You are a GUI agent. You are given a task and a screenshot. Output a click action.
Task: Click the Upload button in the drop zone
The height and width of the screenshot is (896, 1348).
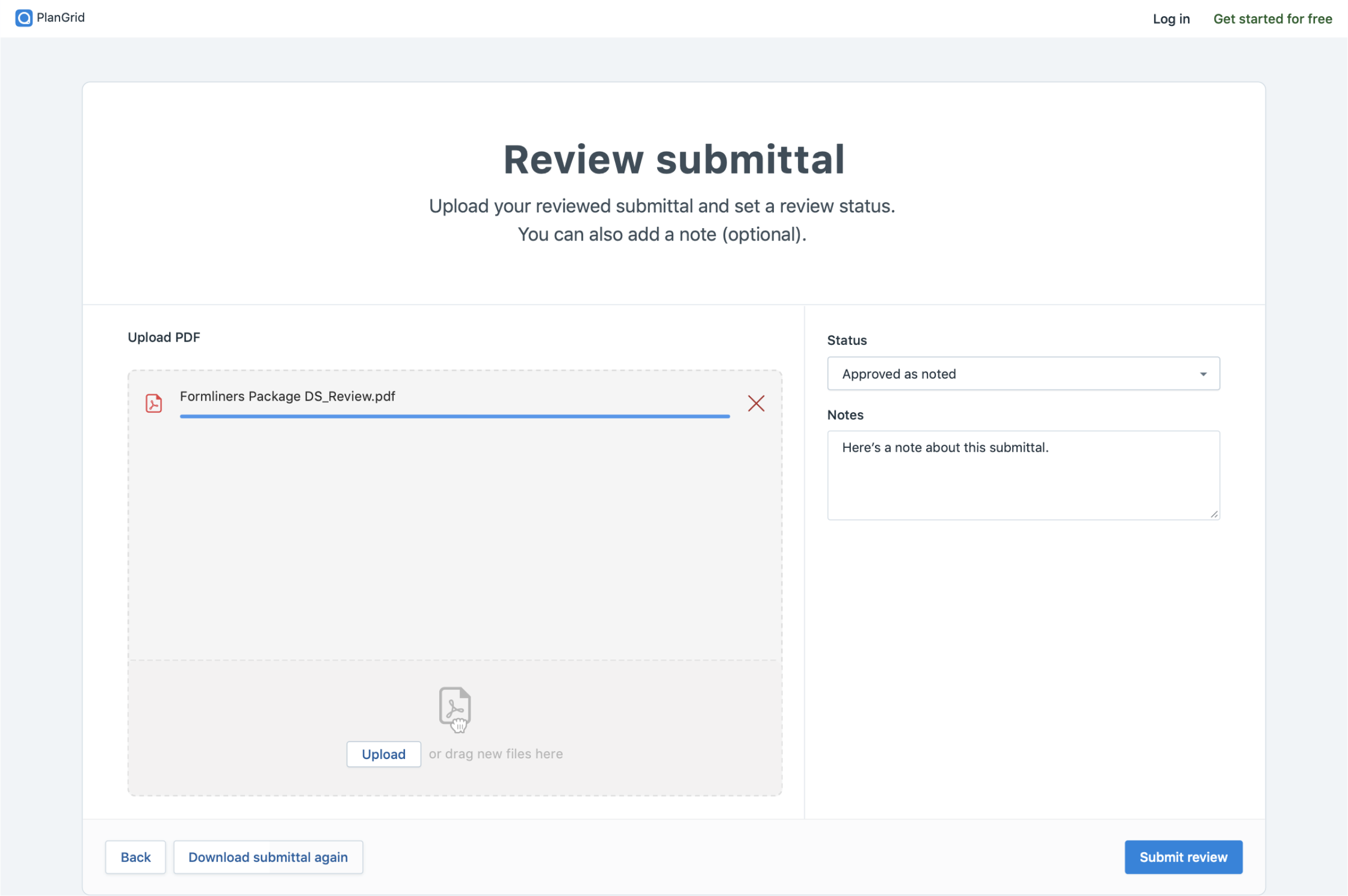click(x=382, y=754)
